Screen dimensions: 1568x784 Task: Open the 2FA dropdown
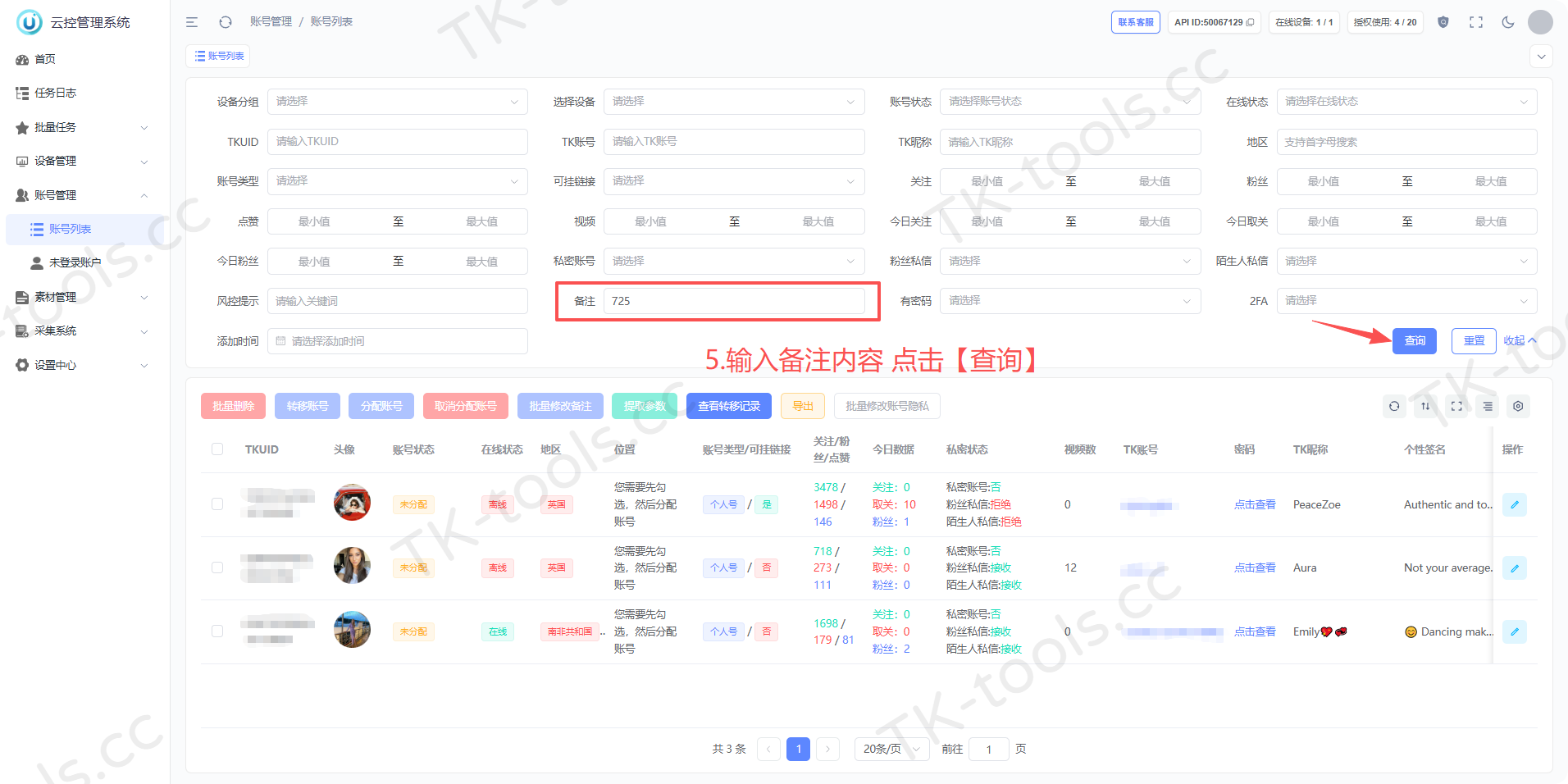pos(1406,301)
